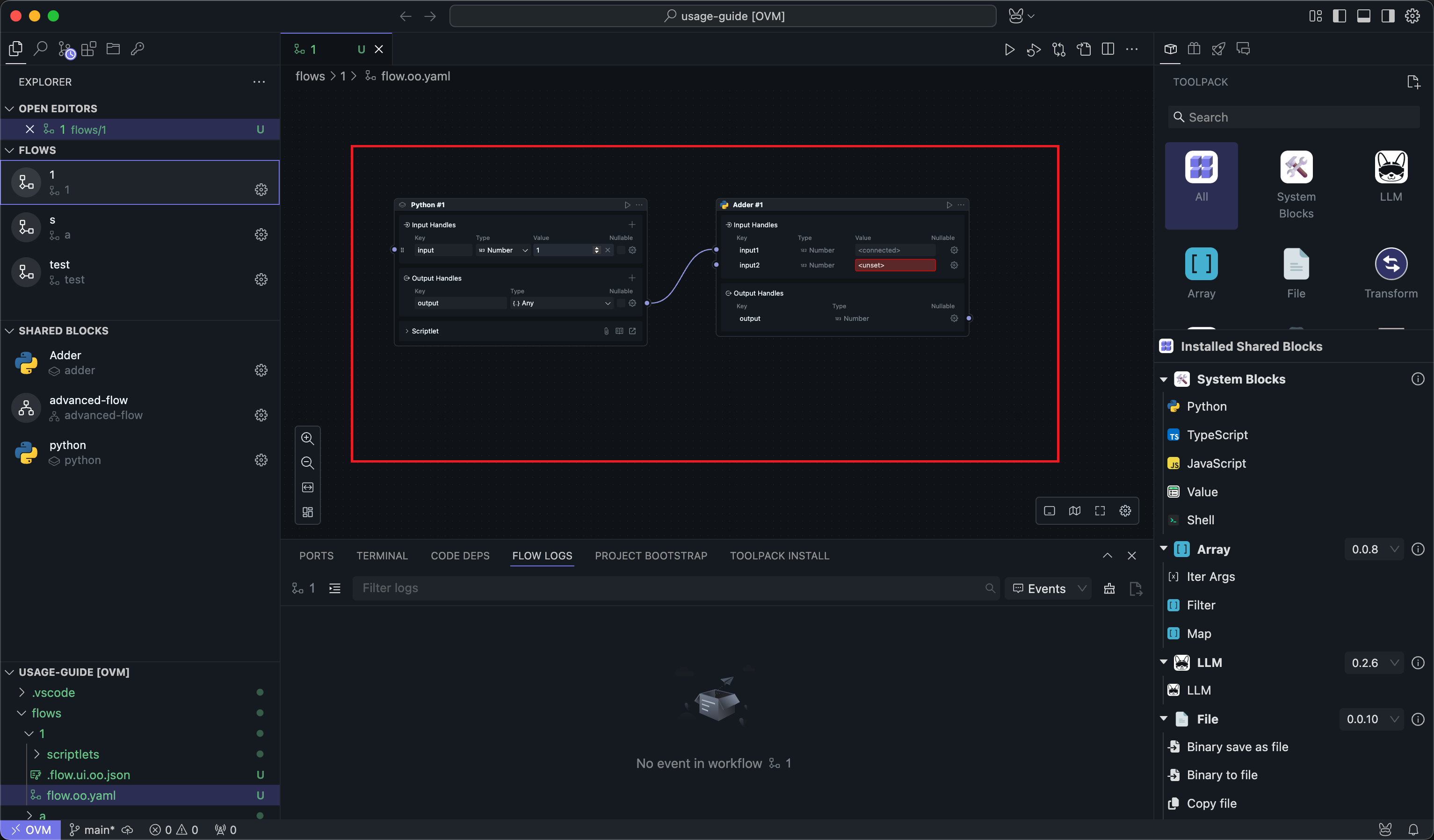The image size is (1434, 840).
Task: Toggle Nullable checkbox for Python input handle
Action: 621,250
